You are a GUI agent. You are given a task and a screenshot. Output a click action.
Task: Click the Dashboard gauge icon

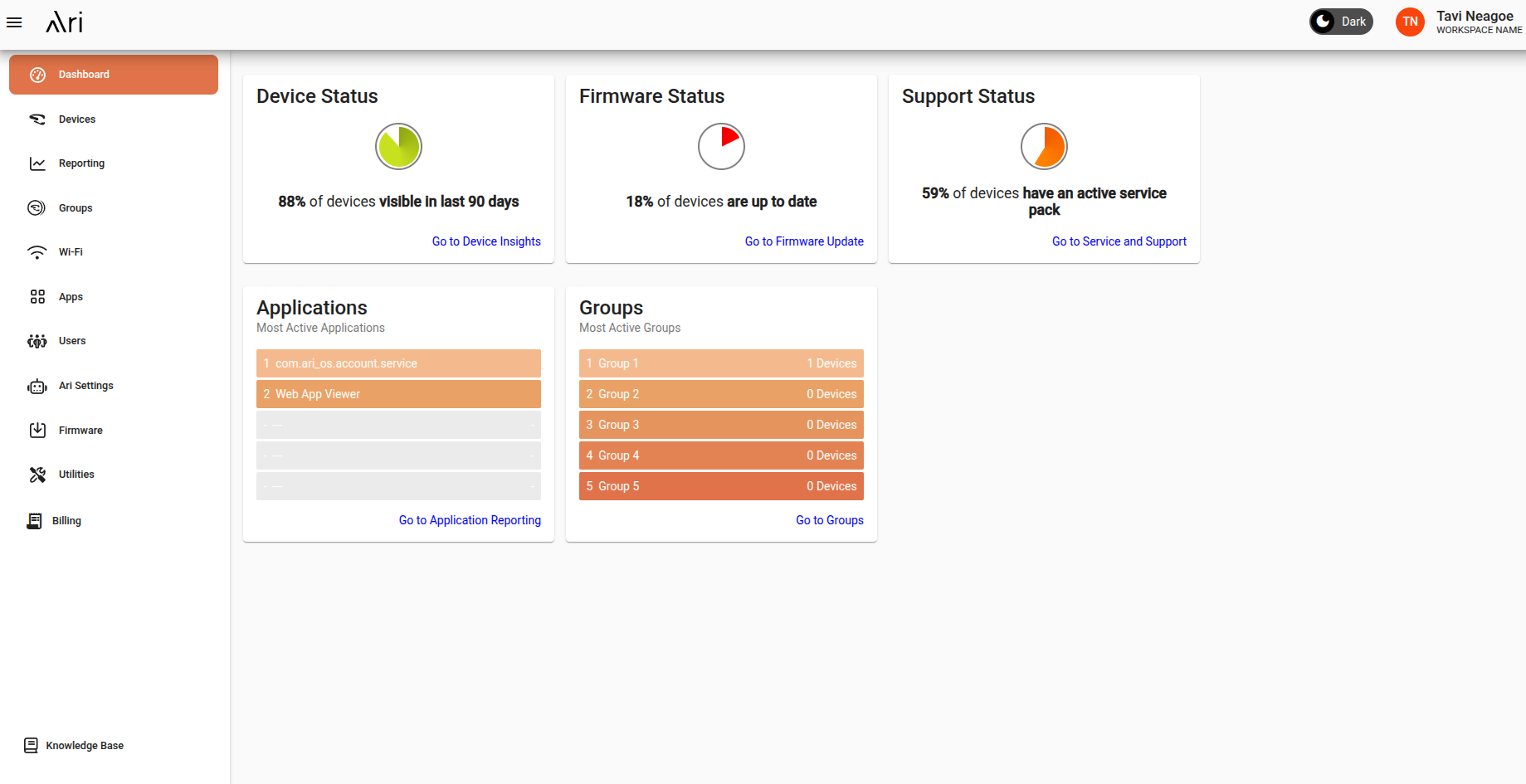tap(37, 75)
